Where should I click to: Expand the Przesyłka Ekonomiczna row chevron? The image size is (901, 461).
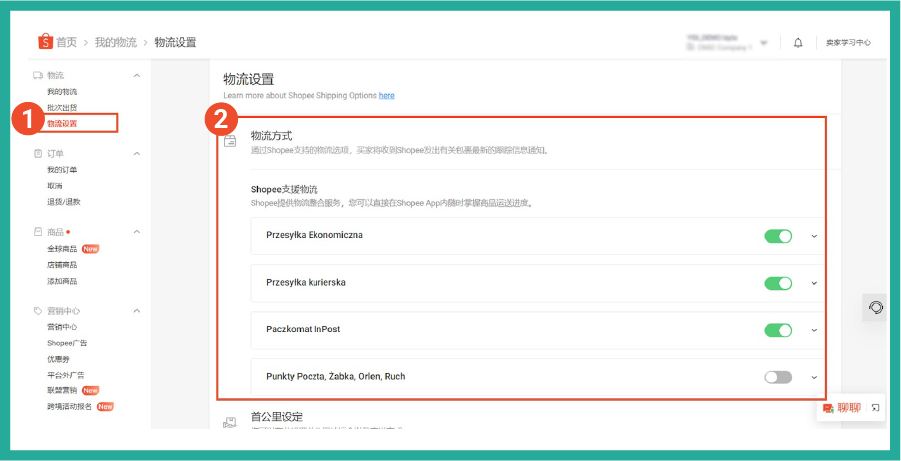[814, 236]
